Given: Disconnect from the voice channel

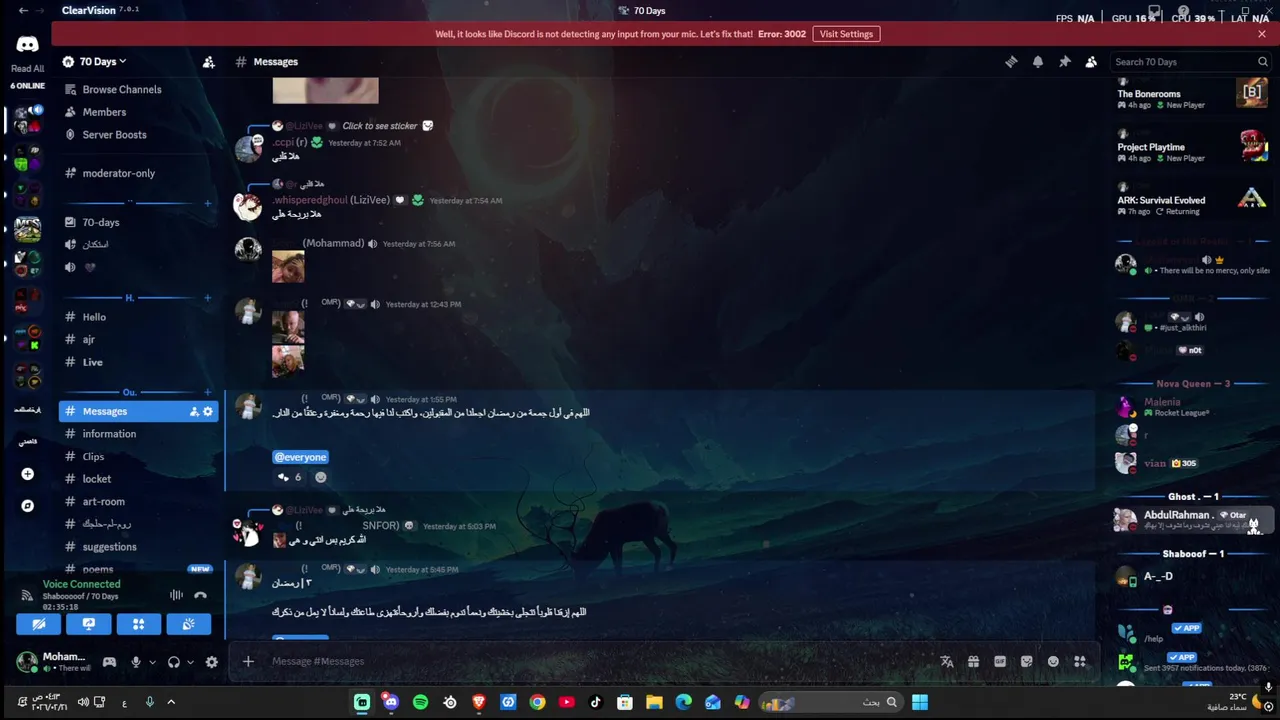Looking at the screenshot, I should click(x=200, y=595).
